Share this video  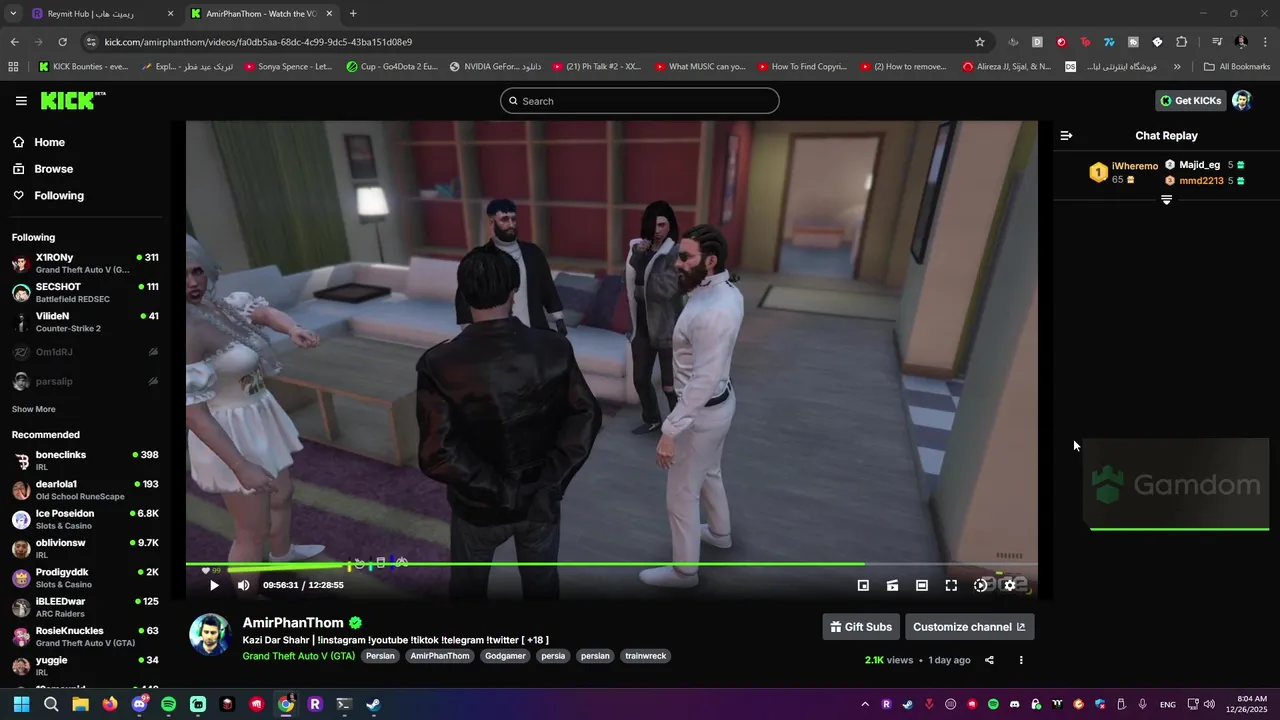click(989, 660)
